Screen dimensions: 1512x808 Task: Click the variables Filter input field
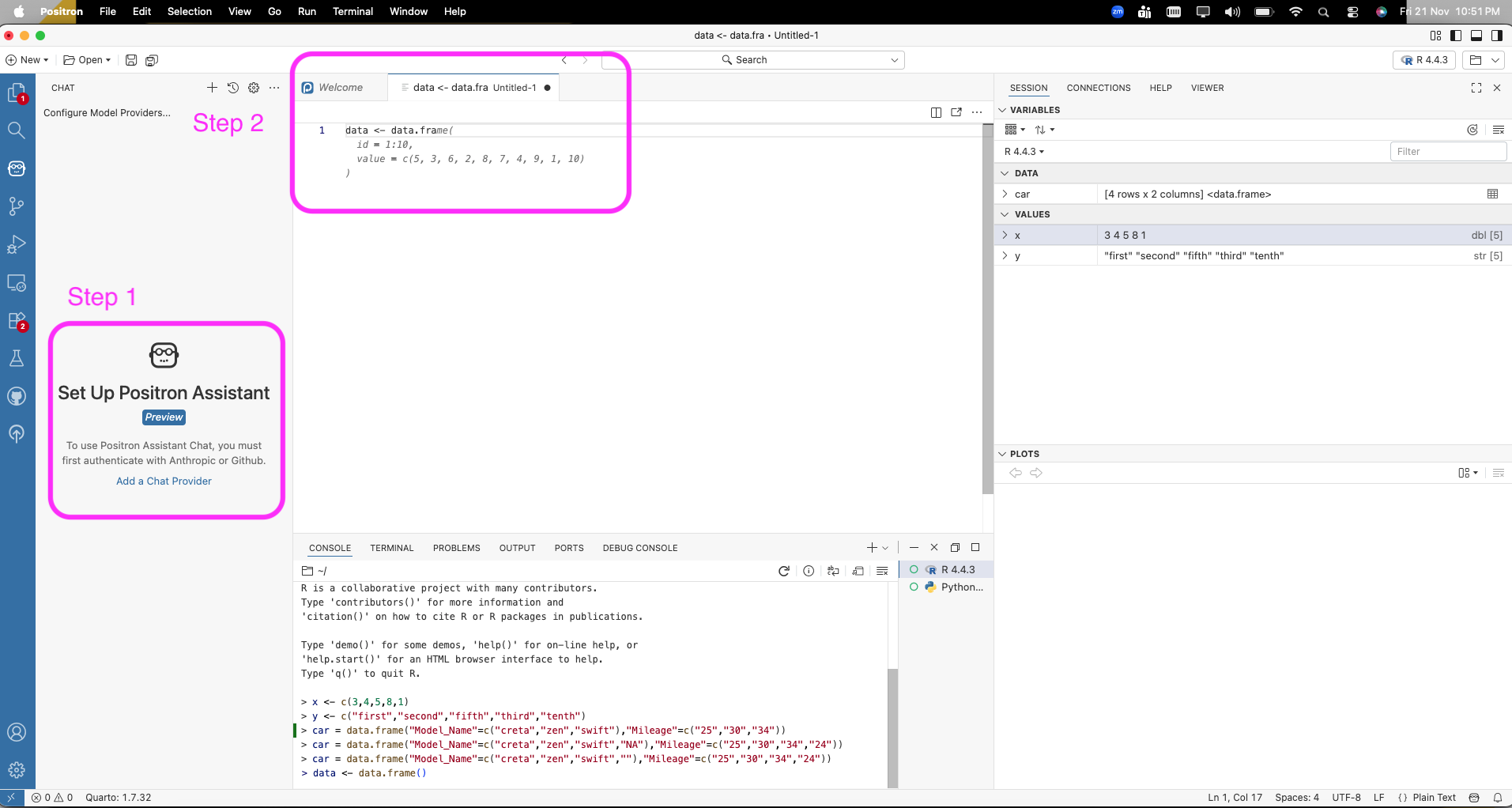point(1446,152)
